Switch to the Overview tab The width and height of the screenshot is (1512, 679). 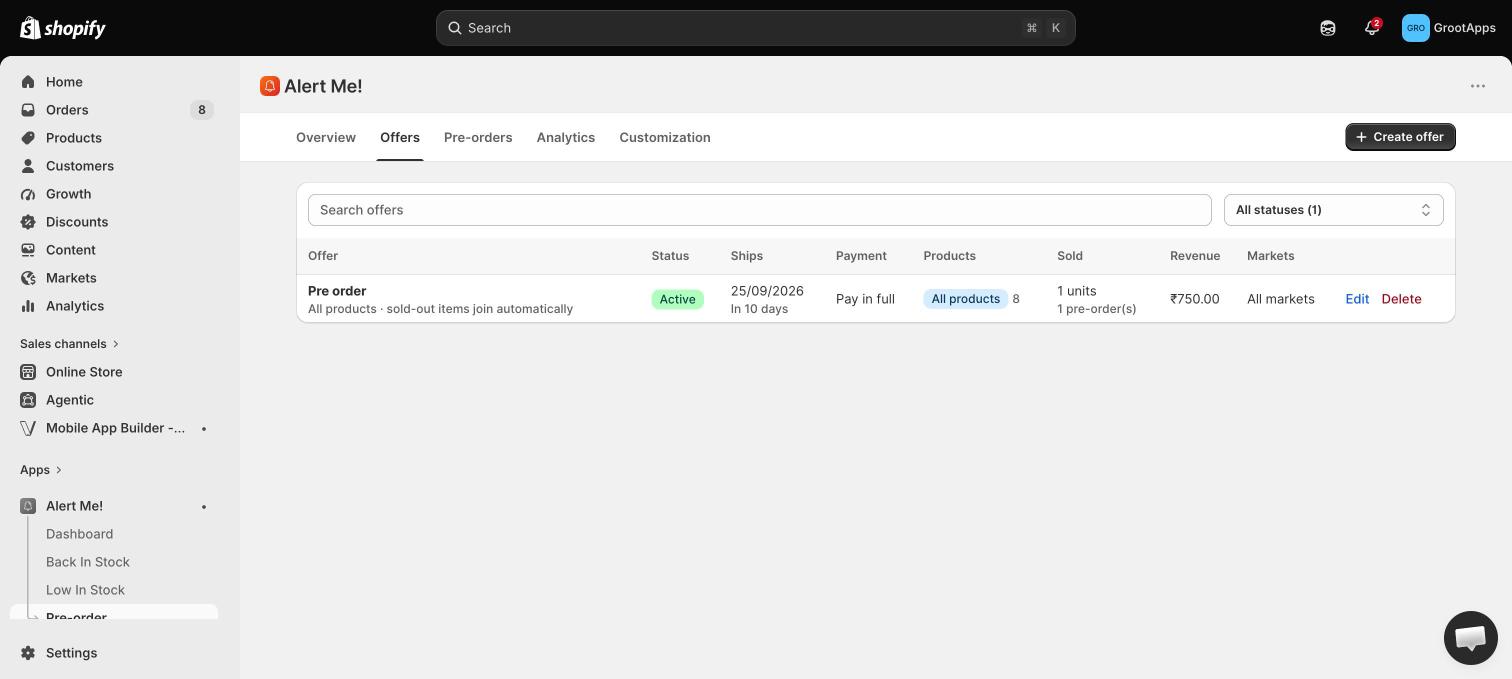click(326, 138)
